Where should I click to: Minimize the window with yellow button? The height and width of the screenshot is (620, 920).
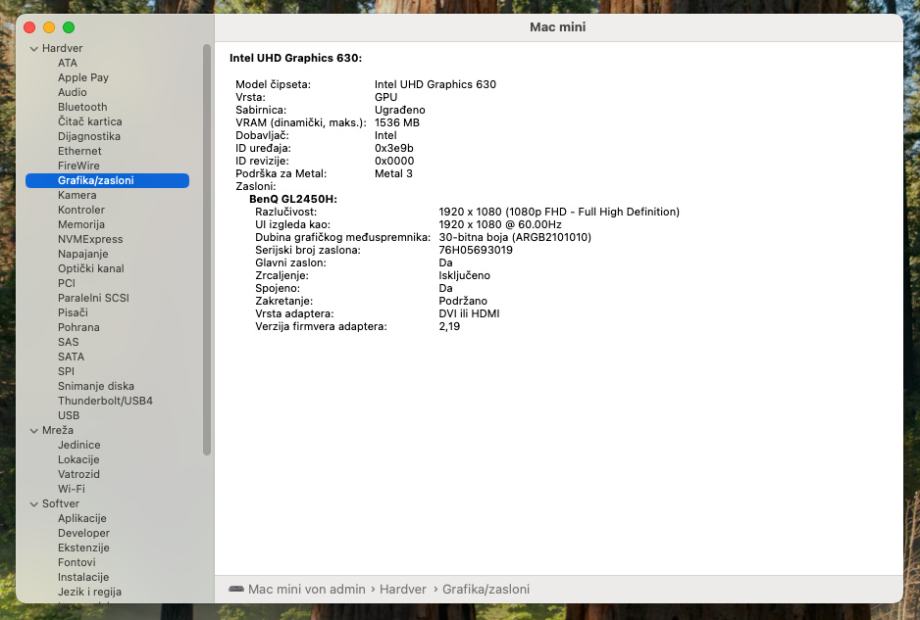49,28
